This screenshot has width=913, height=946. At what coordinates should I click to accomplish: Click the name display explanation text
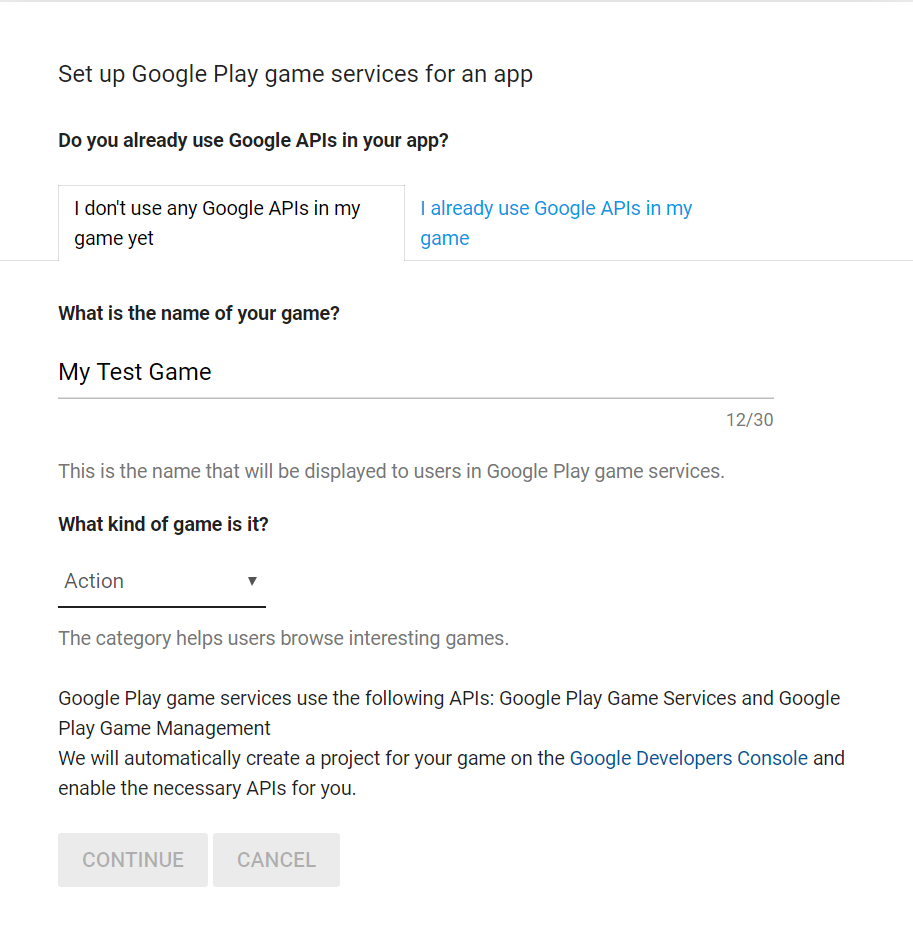tap(390, 470)
